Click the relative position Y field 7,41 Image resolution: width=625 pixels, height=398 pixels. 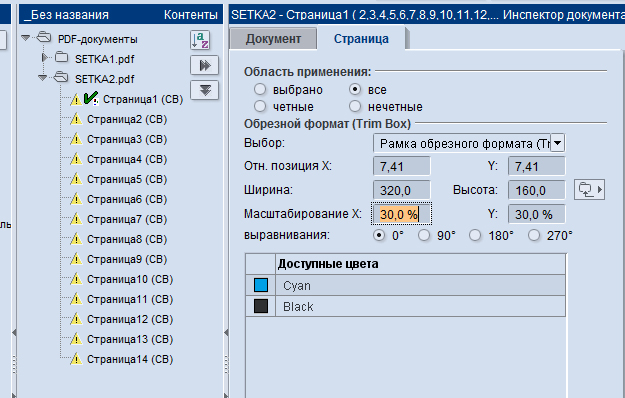coord(537,166)
